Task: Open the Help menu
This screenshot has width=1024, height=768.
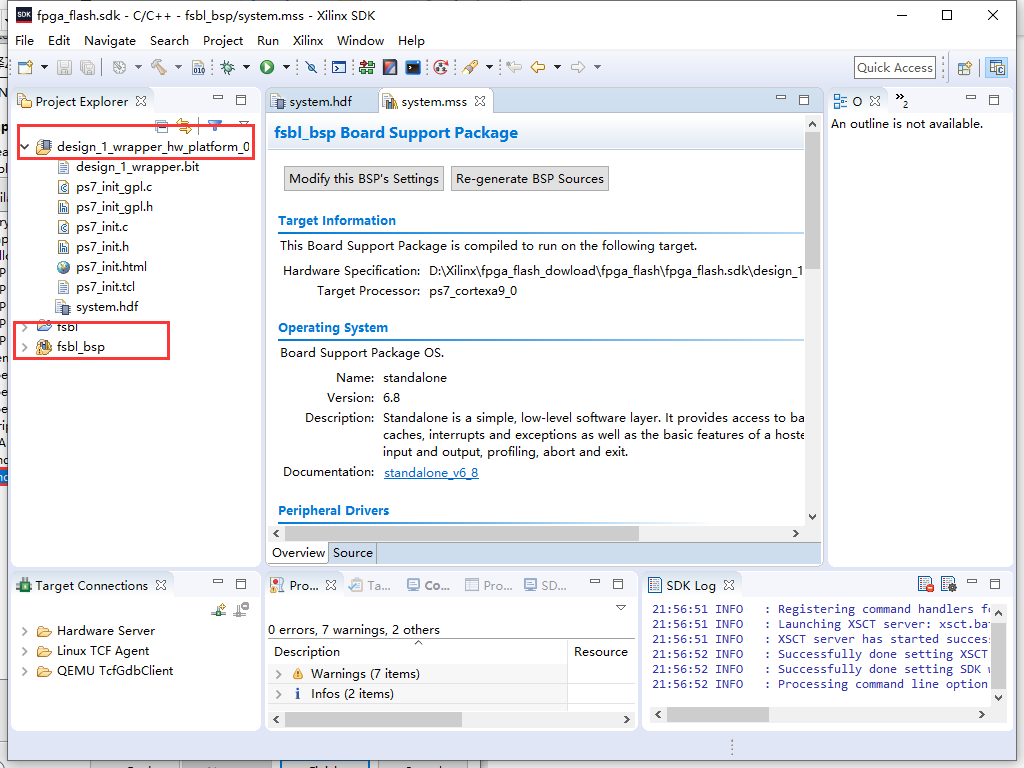Action: click(411, 40)
